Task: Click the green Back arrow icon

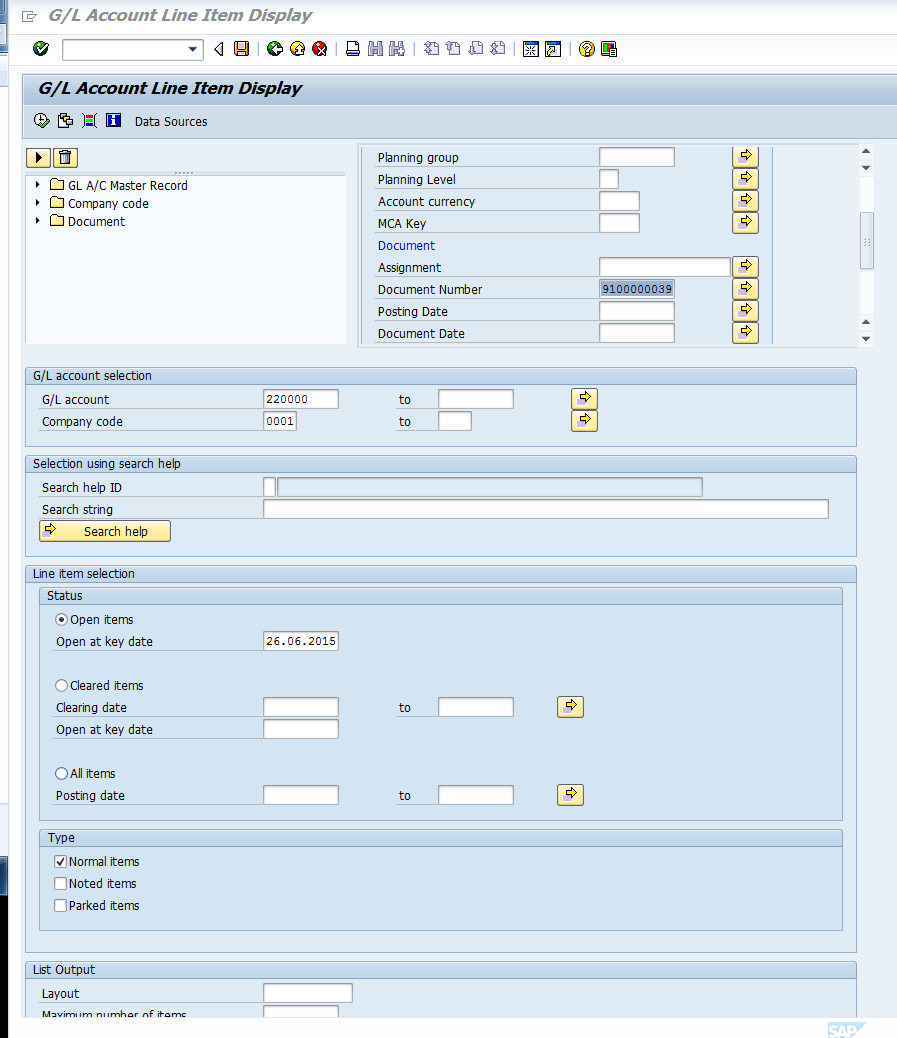Action: pos(275,49)
